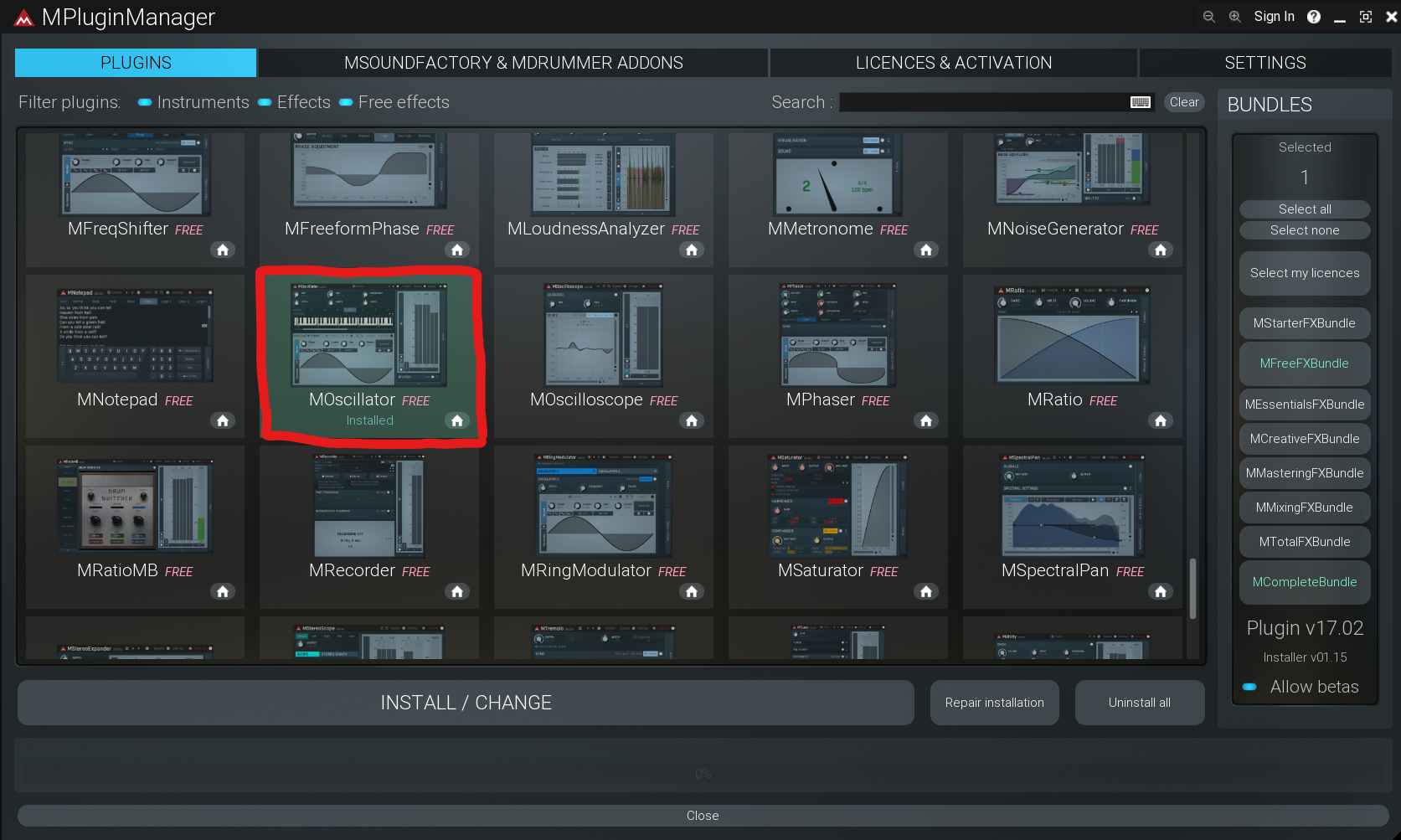Switch to the PLUGINS tab
This screenshot has height=840, width=1401.
point(136,63)
